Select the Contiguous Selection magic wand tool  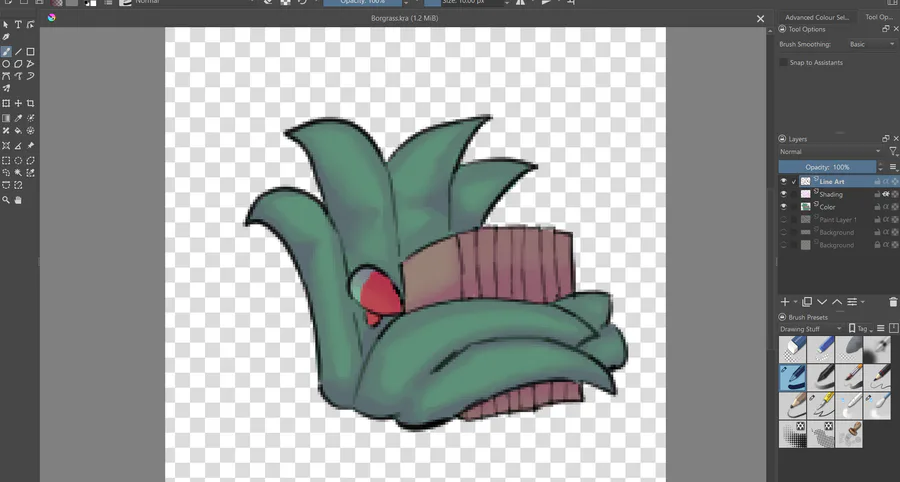tap(18, 173)
